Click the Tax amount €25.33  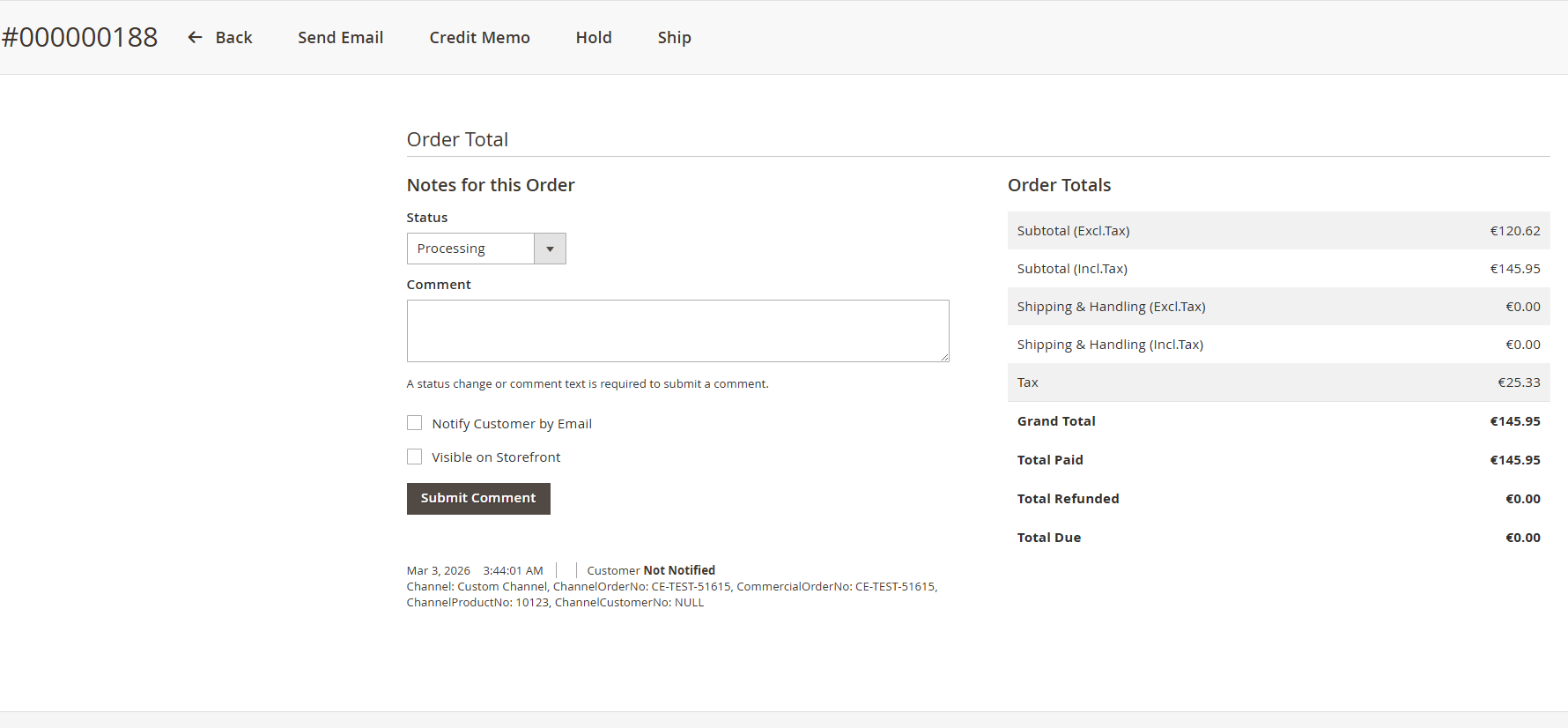(x=1519, y=383)
